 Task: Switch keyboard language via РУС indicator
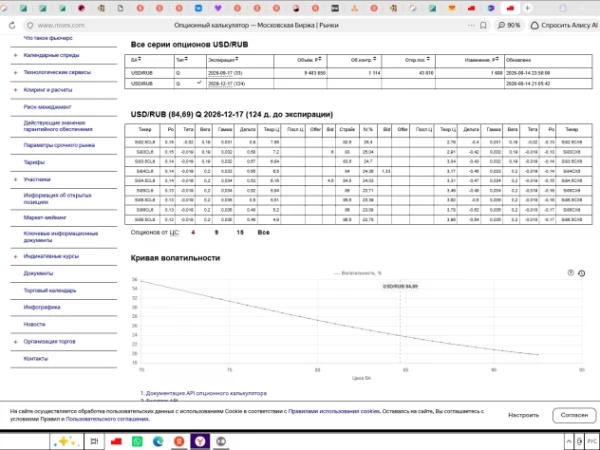pos(592,441)
